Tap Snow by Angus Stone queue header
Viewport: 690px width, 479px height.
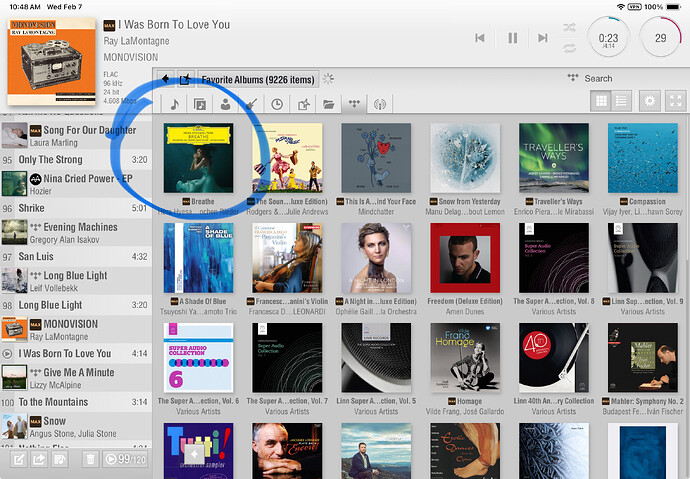(76, 426)
